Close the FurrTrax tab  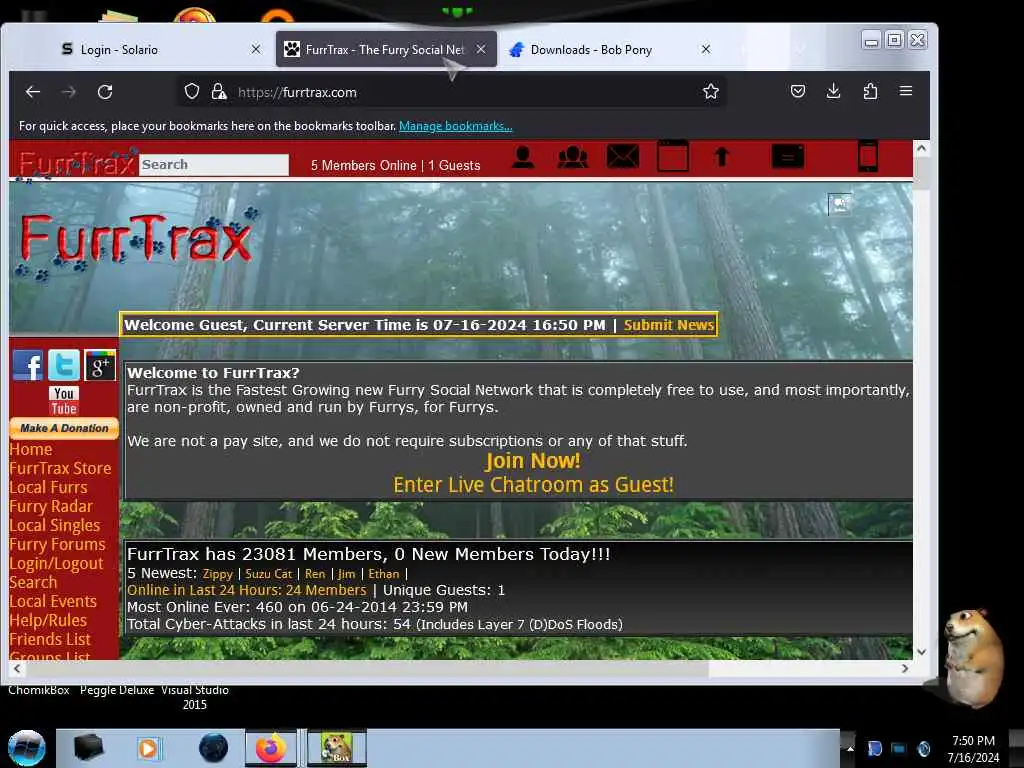coord(481,49)
